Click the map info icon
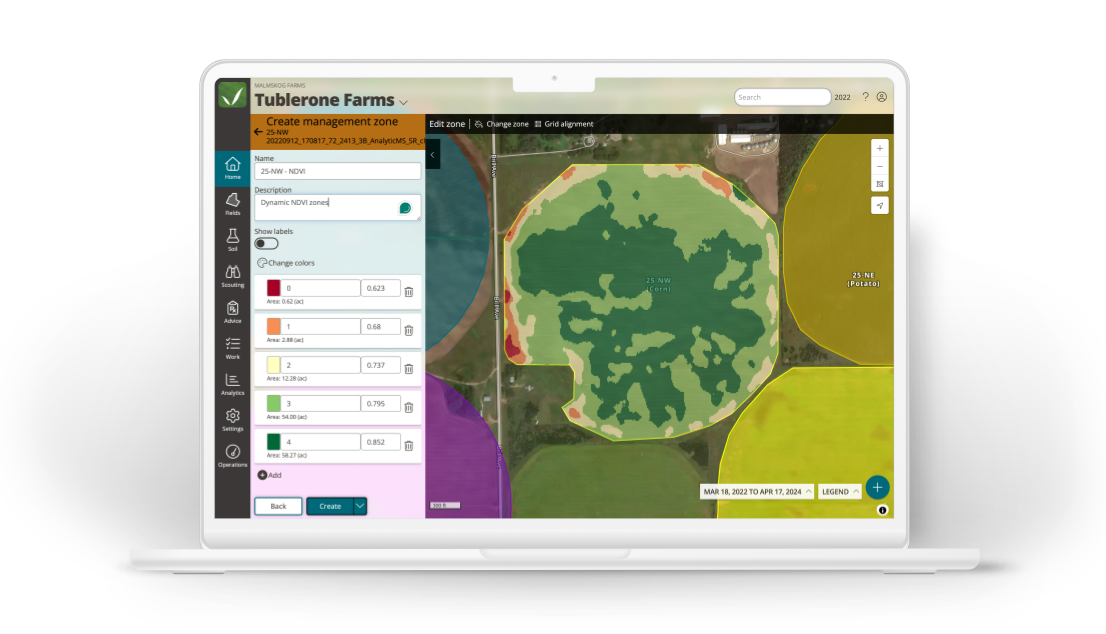Image resolution: width=1106 pixels, height=634 pixels. 882,511
